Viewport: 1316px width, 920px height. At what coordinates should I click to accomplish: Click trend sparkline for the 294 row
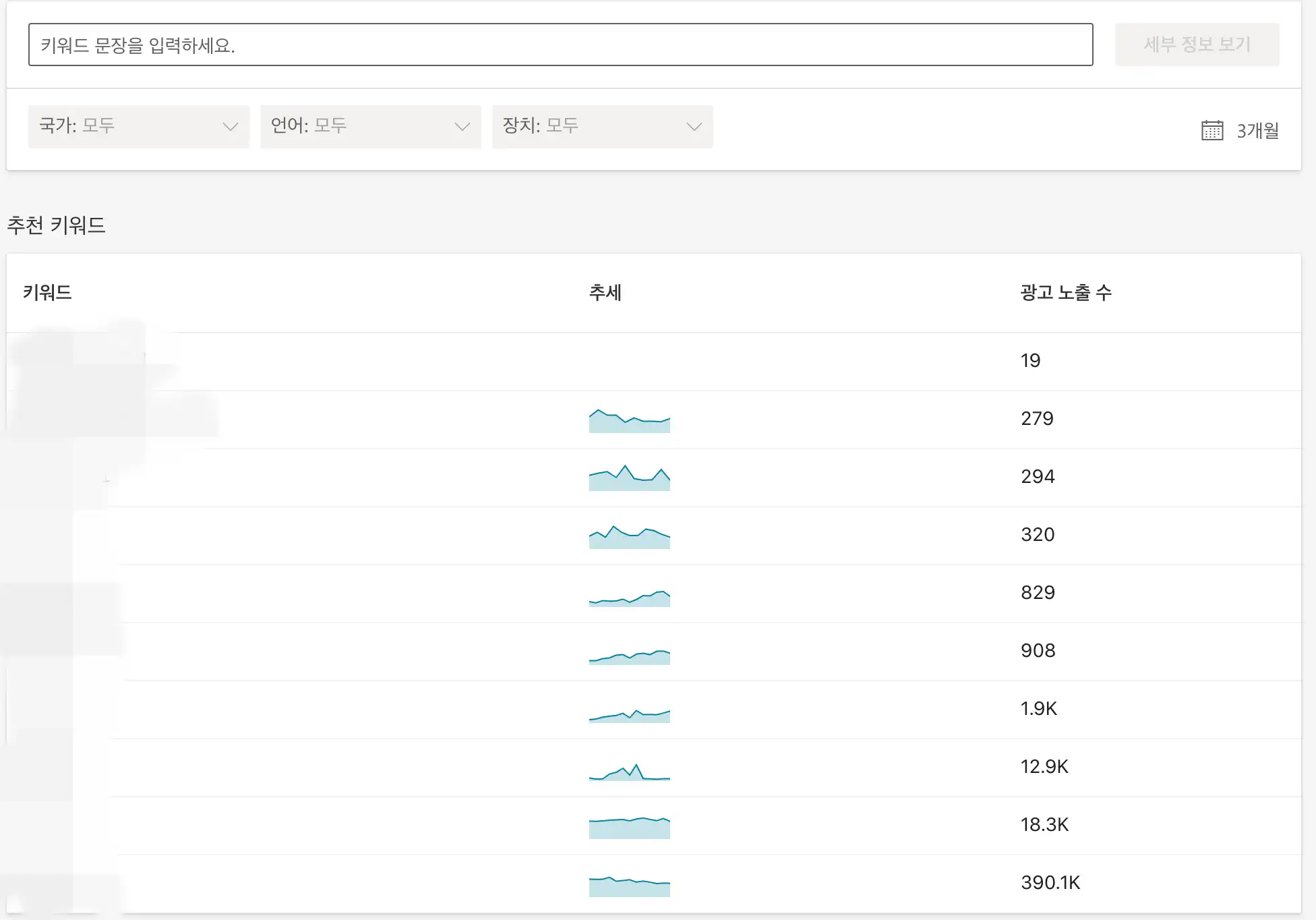(629, 478)
